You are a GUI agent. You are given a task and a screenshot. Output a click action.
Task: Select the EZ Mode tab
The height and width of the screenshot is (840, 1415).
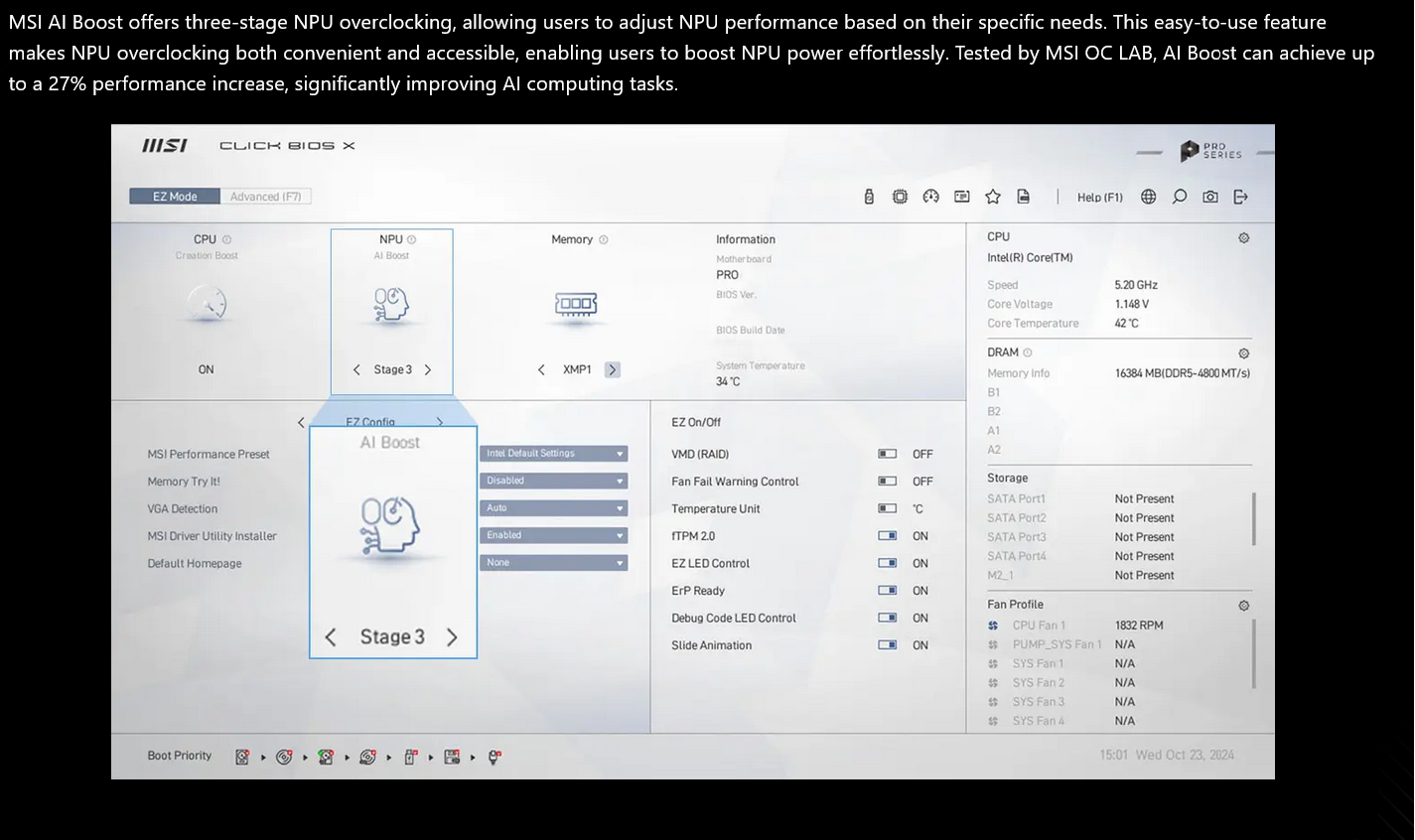tap(175, 197)
